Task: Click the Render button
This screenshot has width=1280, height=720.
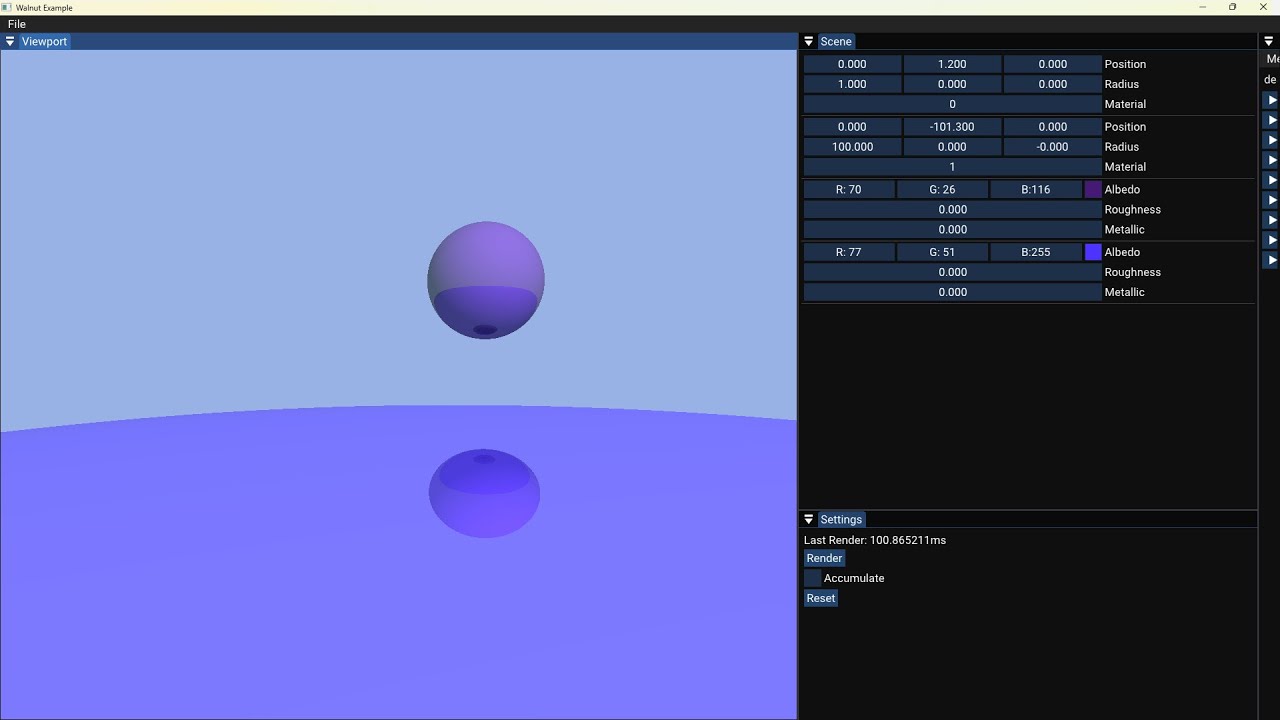Action: [825, 558]
